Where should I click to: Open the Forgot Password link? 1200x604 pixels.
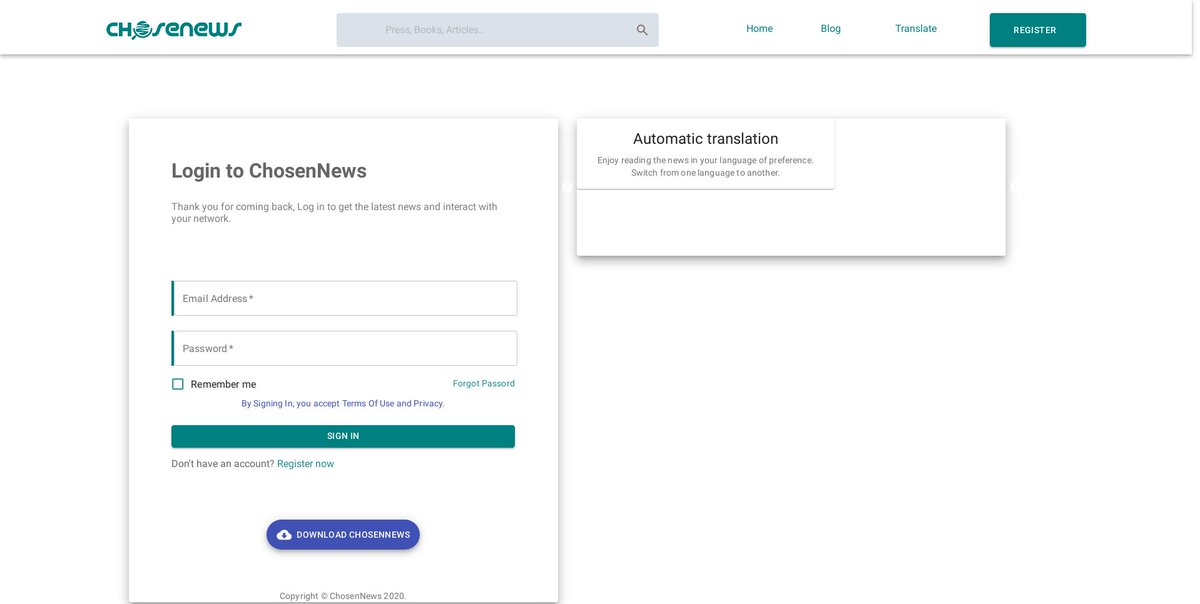point(484,384)
